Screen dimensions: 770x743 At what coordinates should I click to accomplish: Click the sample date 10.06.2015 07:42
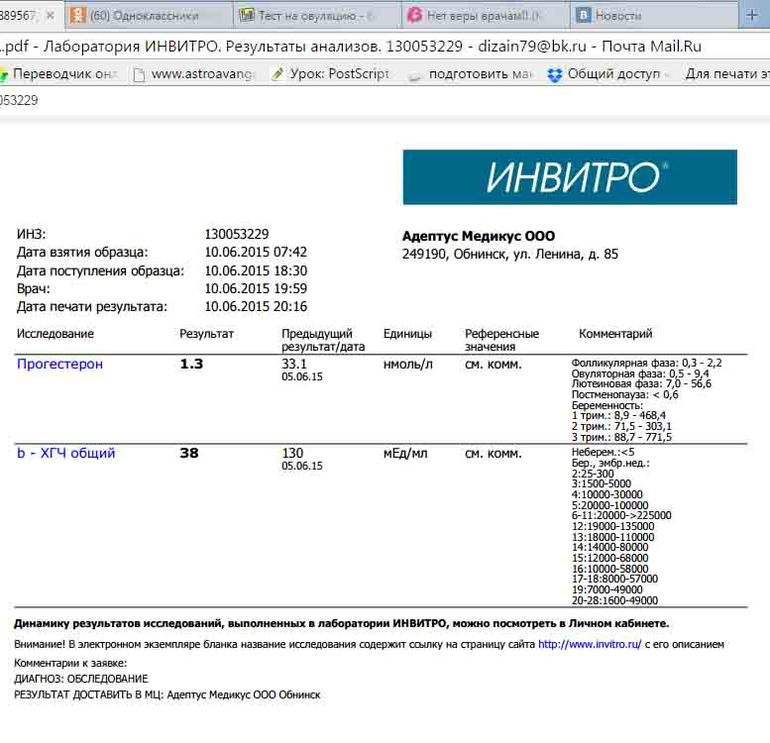tap(256, 252)
